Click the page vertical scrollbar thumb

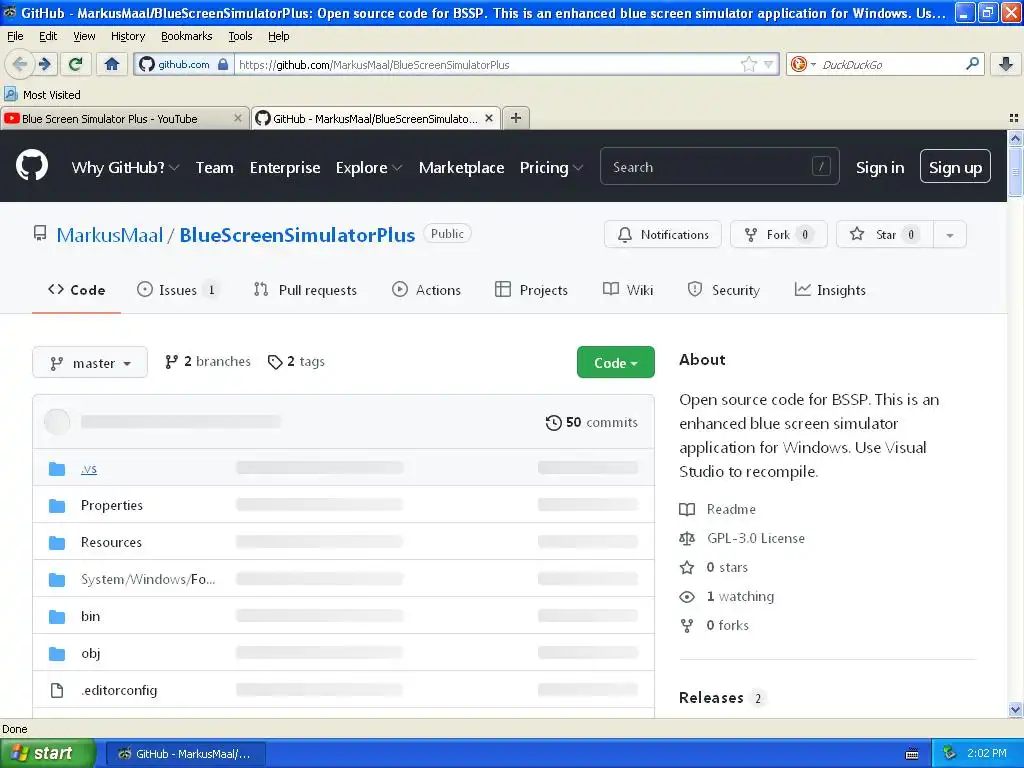(x=1015, y=171)
